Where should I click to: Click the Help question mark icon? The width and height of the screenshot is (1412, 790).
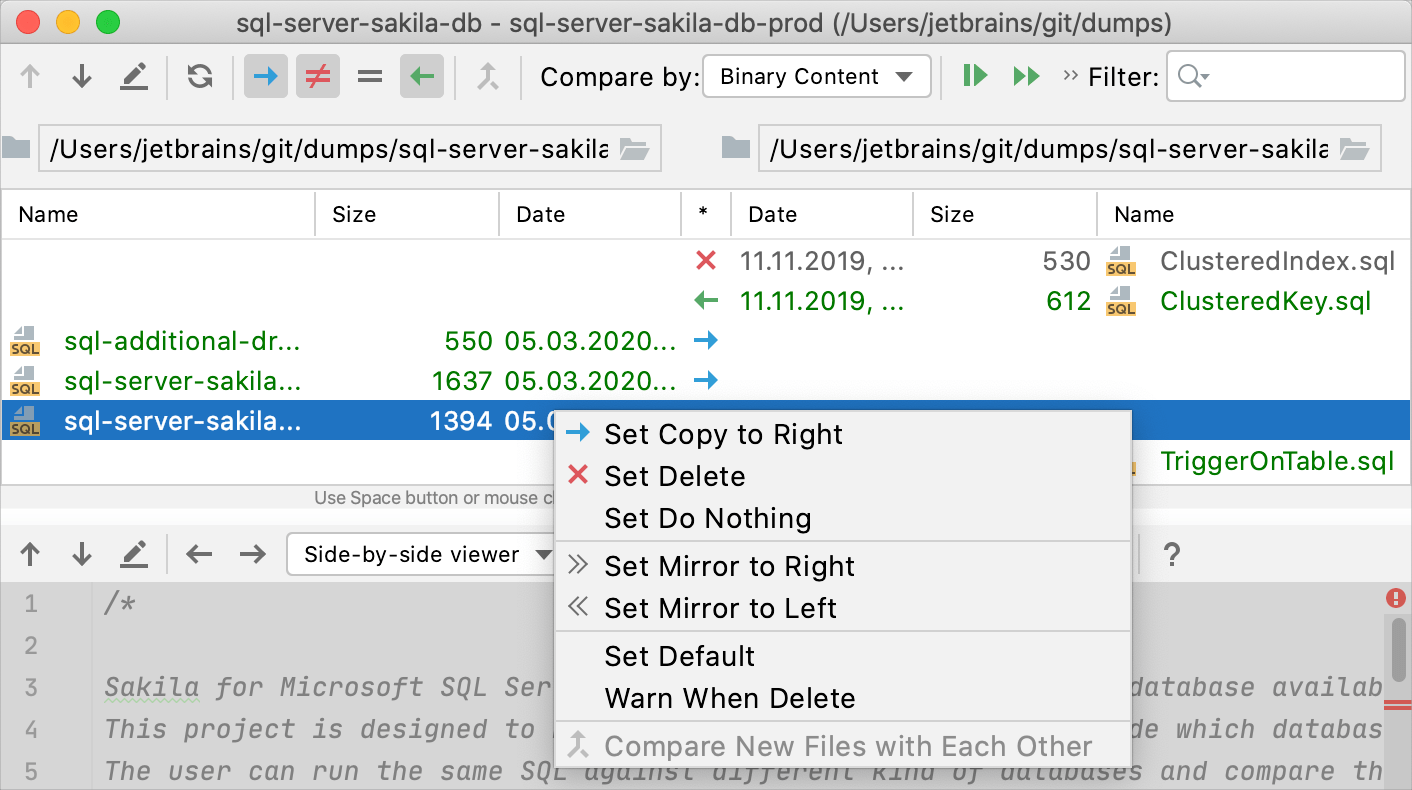click(x=1171, y=553)
